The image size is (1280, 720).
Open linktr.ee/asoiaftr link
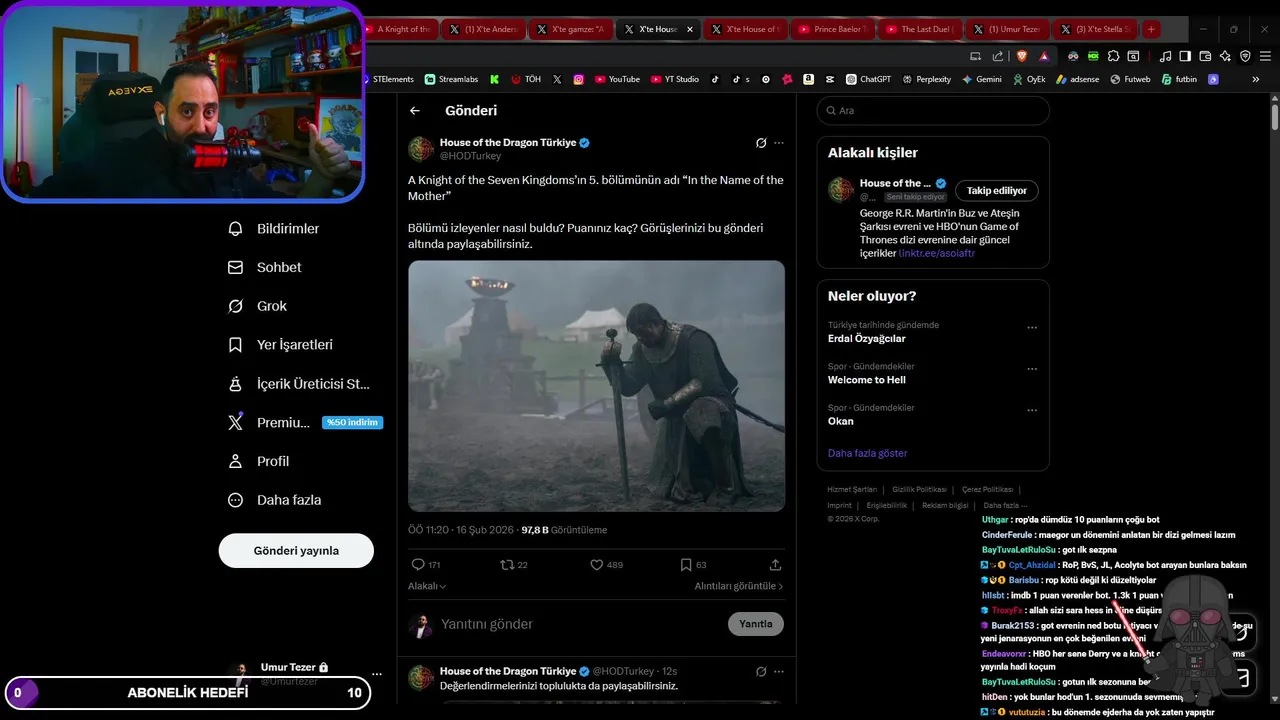pyautogui.click(x=937, y=253)
